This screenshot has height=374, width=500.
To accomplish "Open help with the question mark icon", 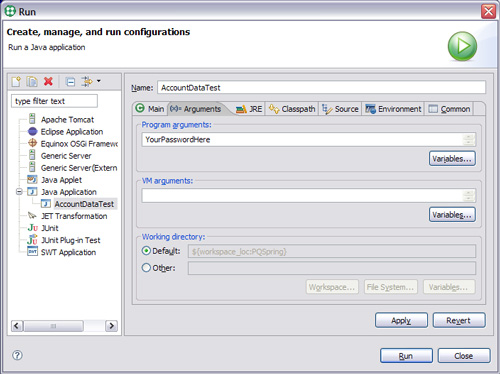I will coord(17,355).
